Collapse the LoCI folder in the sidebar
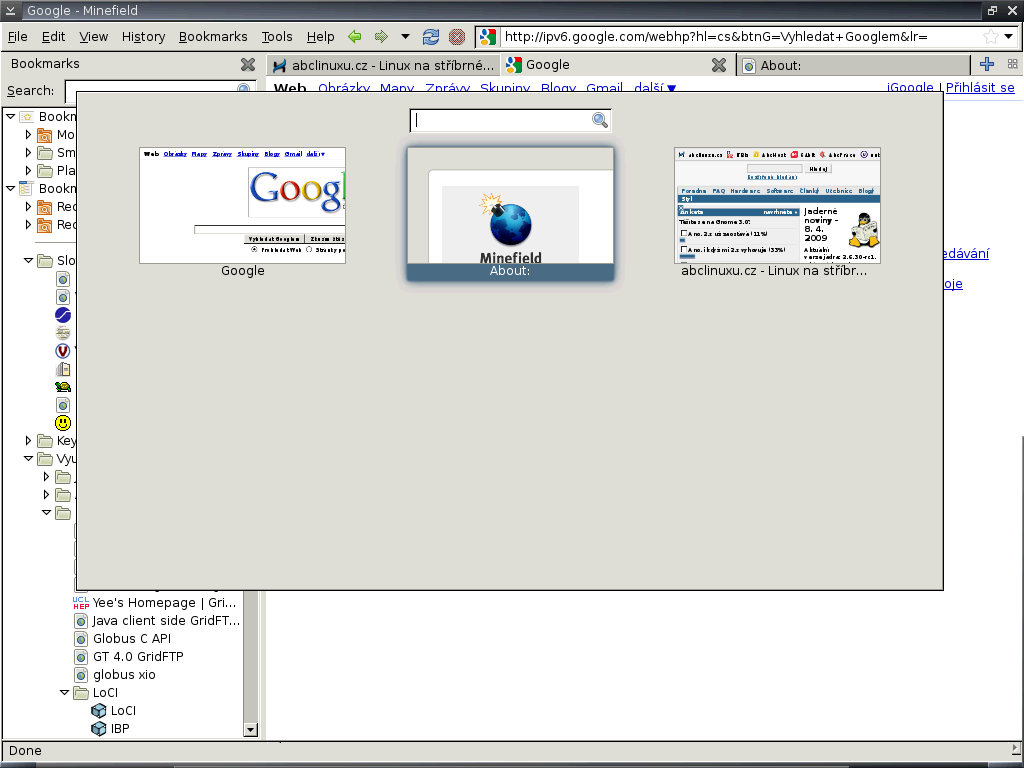Viewport: 1024px width, 768px height. [64, 692]
